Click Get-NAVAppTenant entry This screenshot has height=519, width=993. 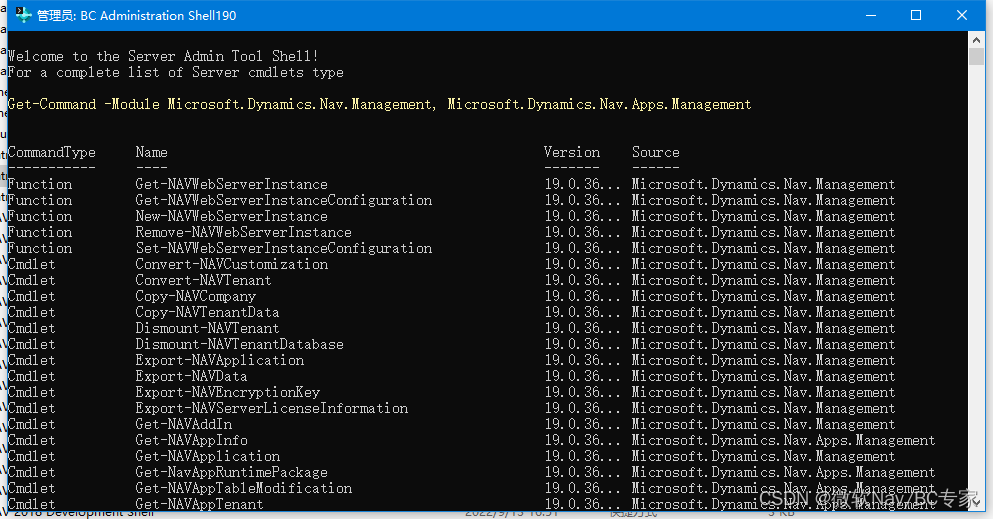coord(199,504)
